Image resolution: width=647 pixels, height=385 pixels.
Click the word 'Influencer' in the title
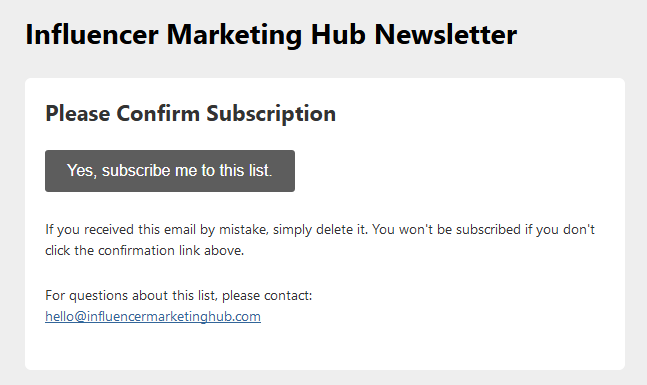click(x=92, y=34)
